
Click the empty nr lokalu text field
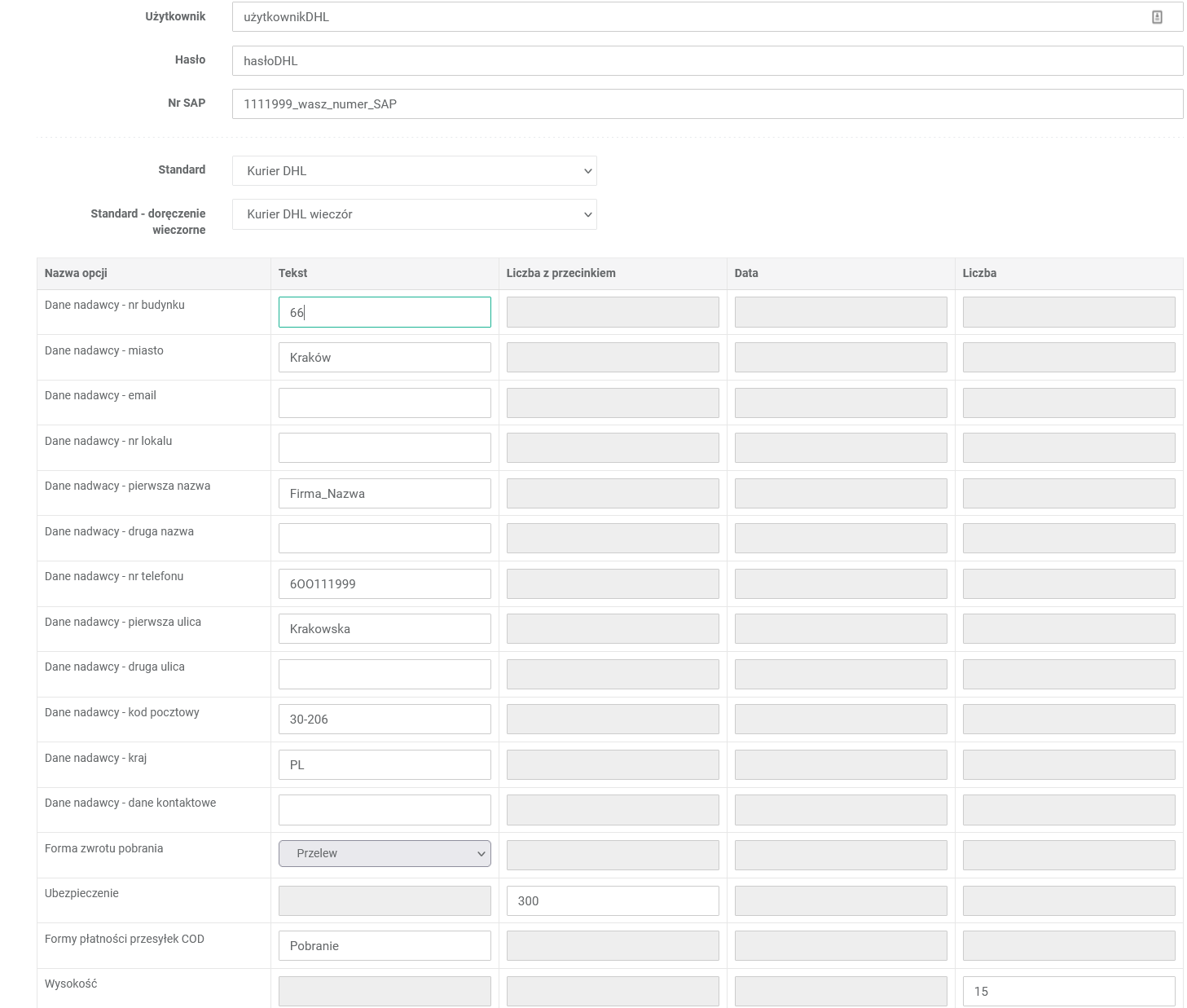[385, 448]
